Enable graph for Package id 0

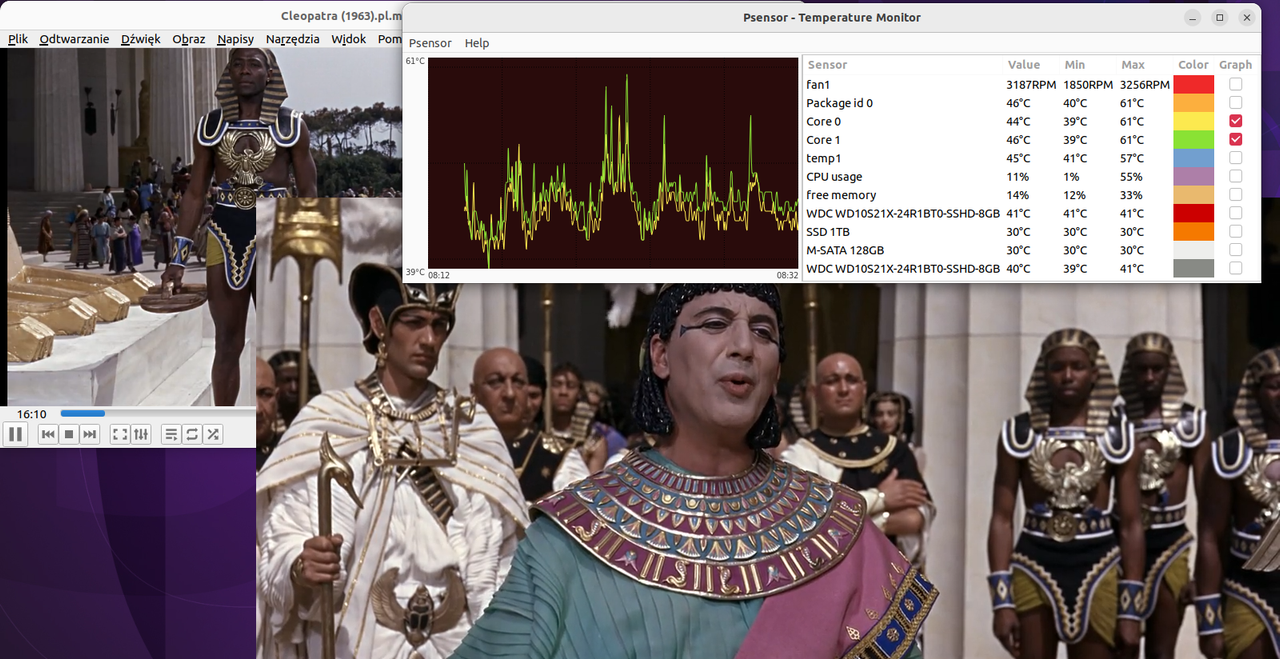[1236, 103]
